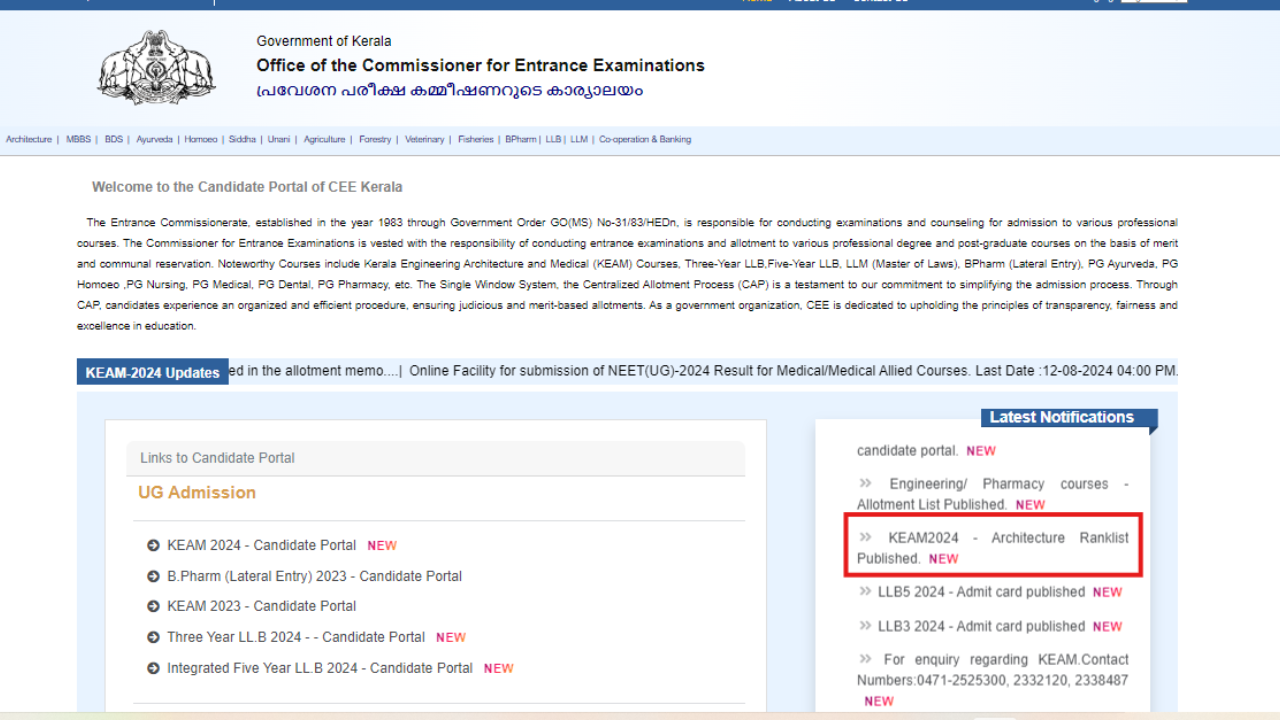Screen dimensions: 1280x720
Task: Click the arrow bullet beside B.Pharm Lateral Entry 2023
Action: [x=153, y=576]
